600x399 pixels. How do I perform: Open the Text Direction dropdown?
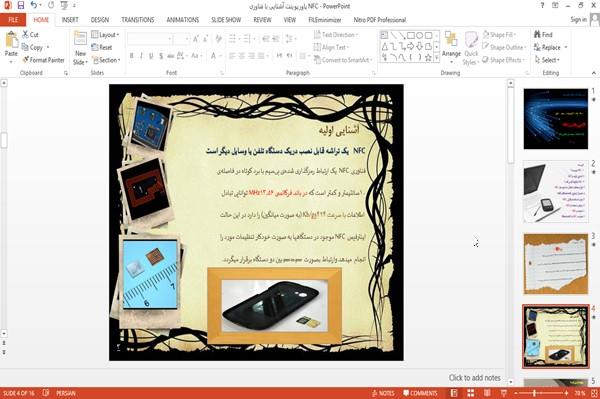coord(336,35)
